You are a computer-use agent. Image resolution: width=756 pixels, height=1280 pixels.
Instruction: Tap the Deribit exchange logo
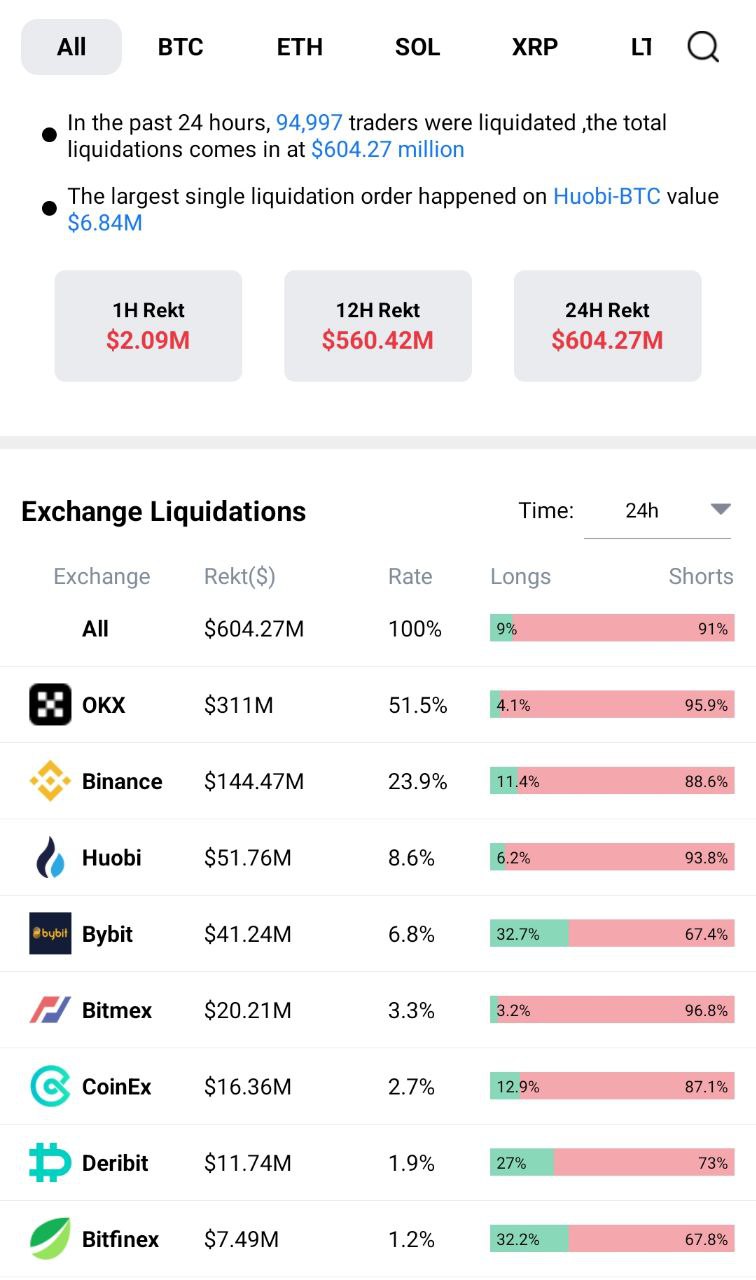(50, 1163)
